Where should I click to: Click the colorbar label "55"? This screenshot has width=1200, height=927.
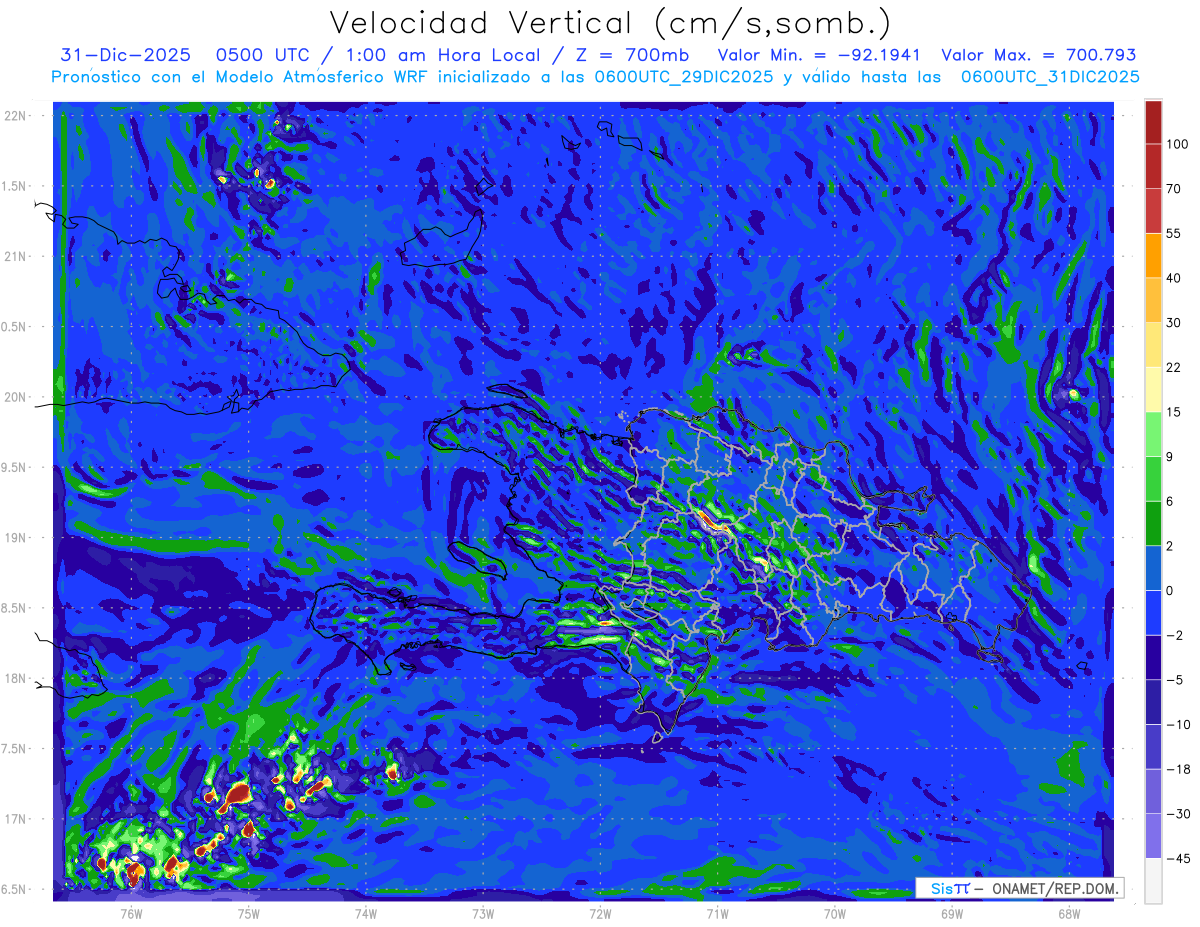(1174, 233)
